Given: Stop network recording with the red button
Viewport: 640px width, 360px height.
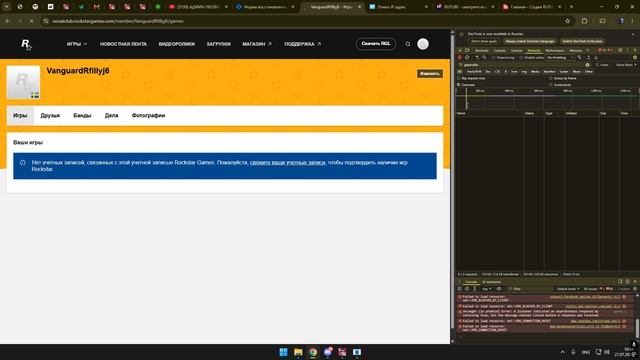Looking at the screenshot, I should [460, 58].
